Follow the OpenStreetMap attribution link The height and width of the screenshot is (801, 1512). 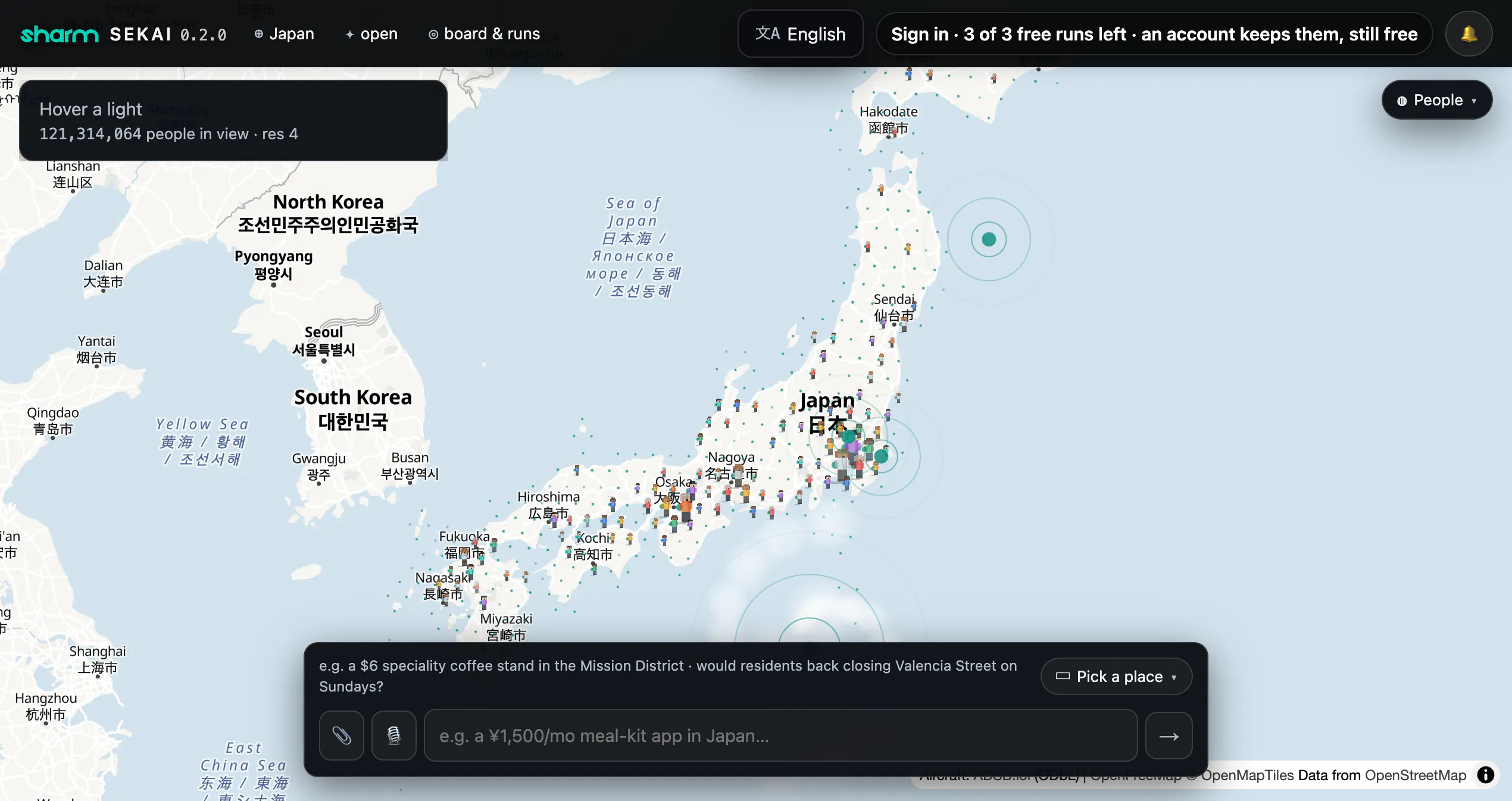1415,775
